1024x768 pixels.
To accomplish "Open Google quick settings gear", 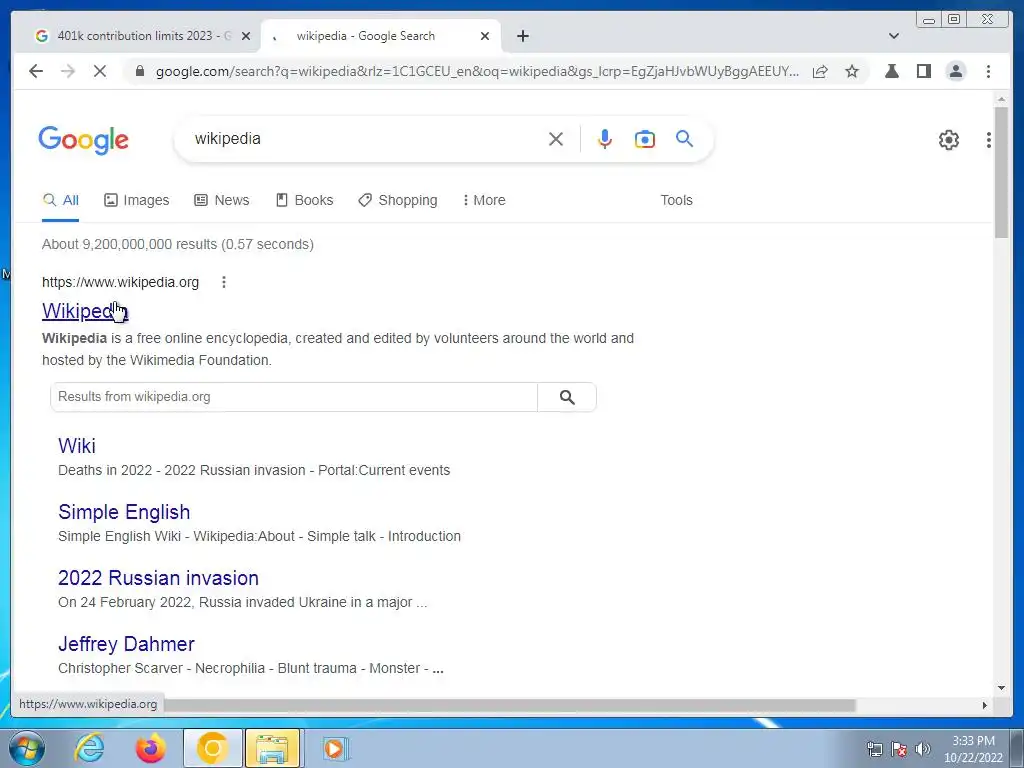I will point(948,140).
